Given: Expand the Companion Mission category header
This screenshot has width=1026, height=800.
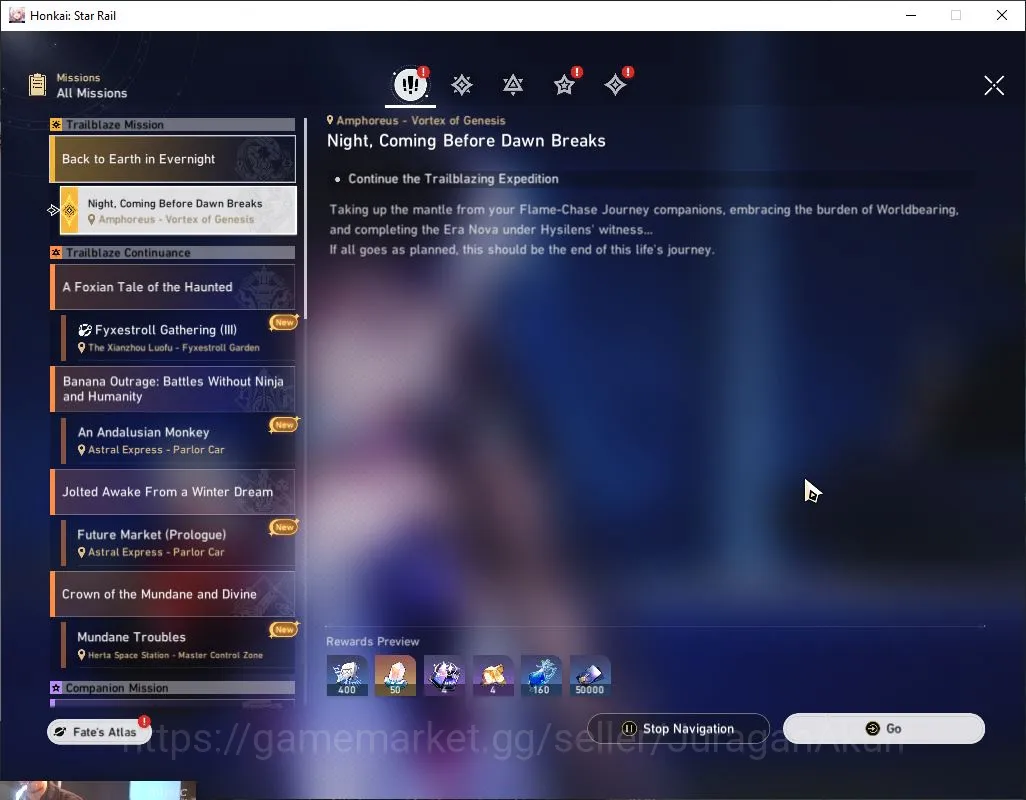Looking at the screenshot, I should click(173, 687).
